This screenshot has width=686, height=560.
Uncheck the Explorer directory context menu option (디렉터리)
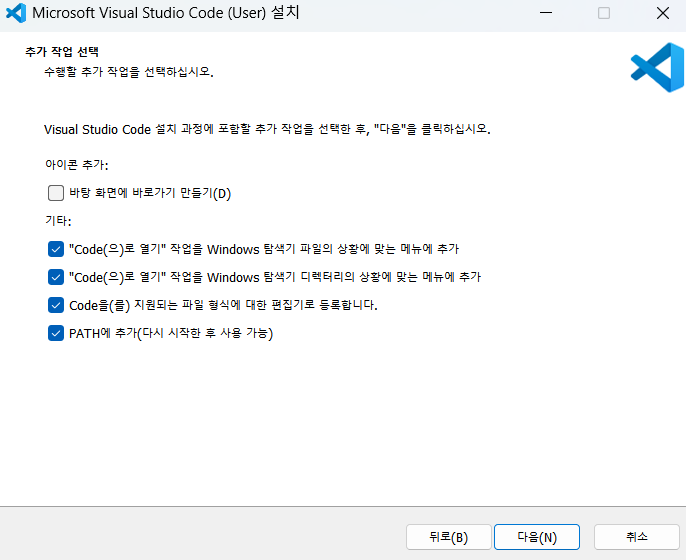click(x=56, y=277)
